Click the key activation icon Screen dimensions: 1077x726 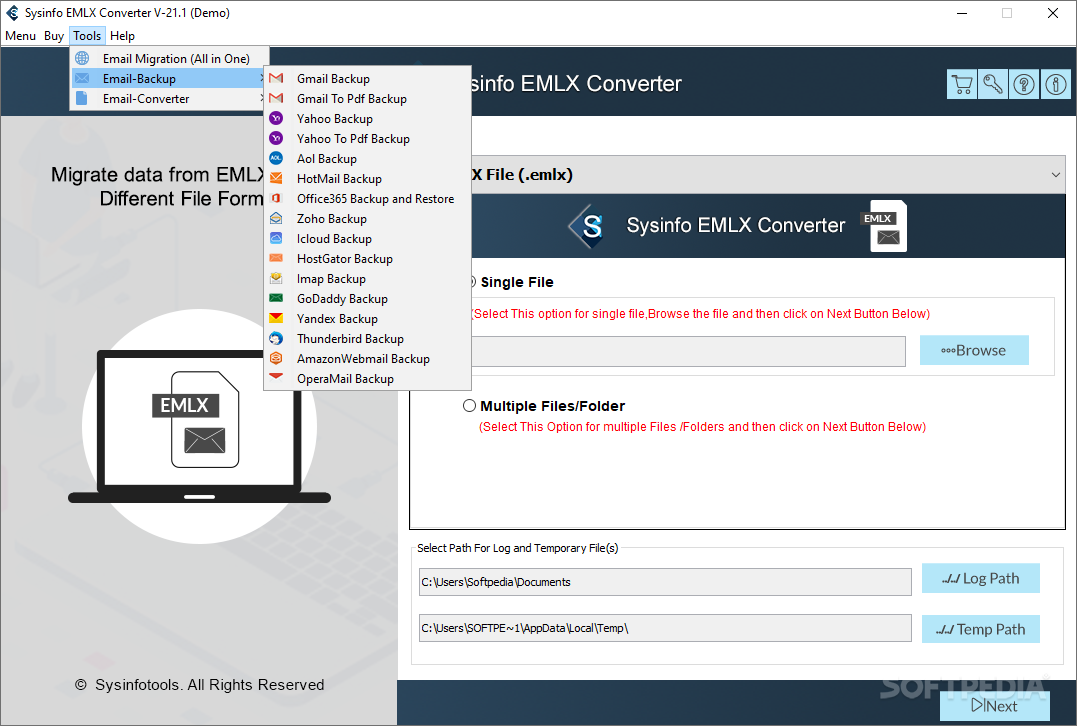point(993,84)
